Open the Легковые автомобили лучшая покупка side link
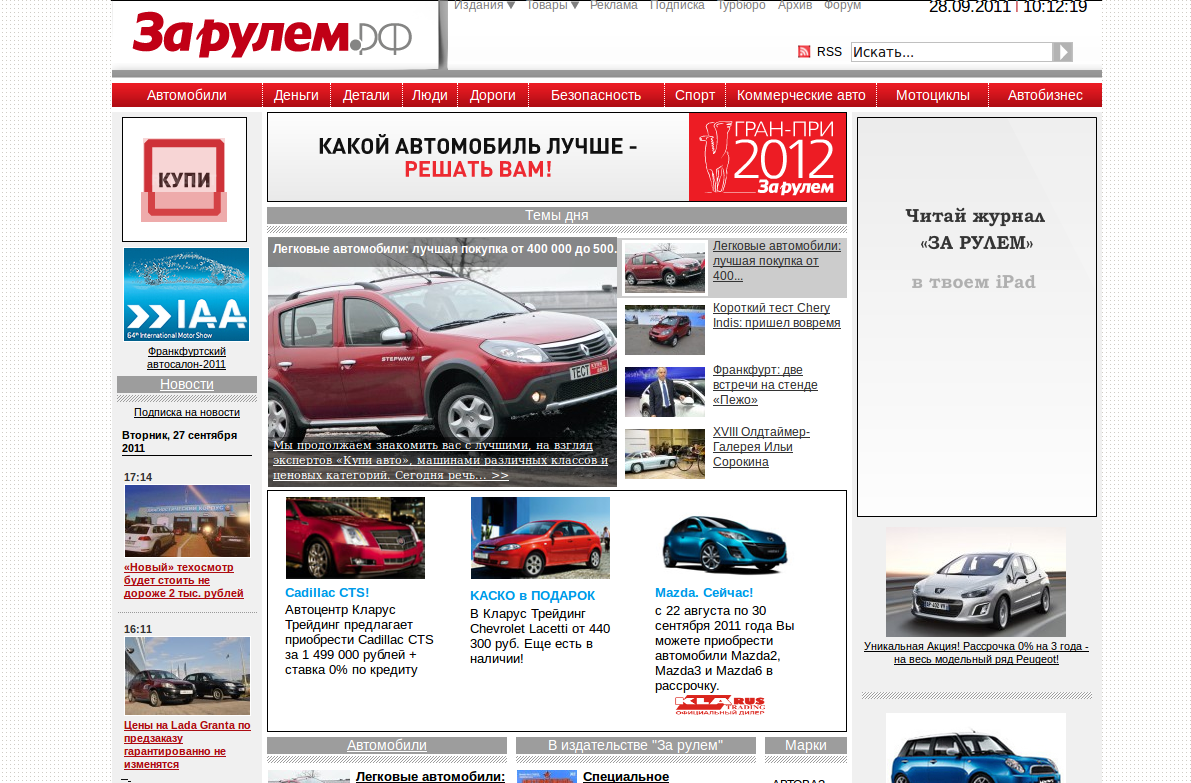The image size is (1191, 783). tap(777, 260)
